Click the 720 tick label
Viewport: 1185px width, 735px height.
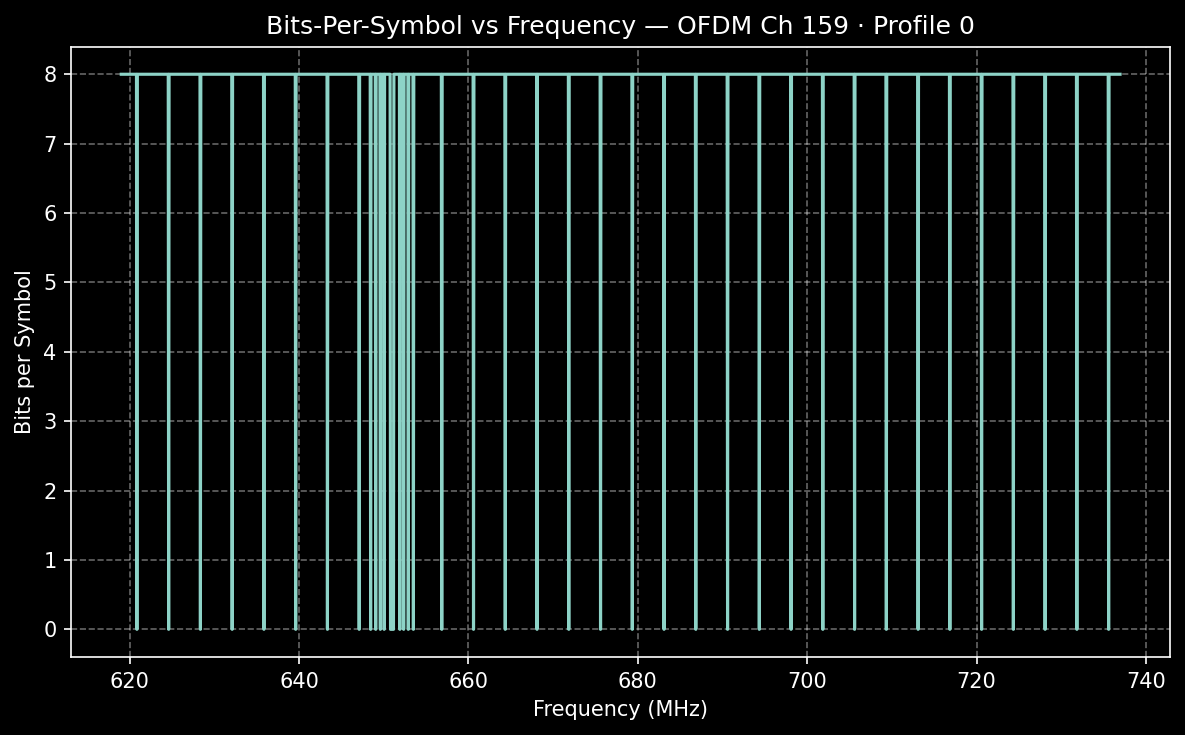[975, 679]
